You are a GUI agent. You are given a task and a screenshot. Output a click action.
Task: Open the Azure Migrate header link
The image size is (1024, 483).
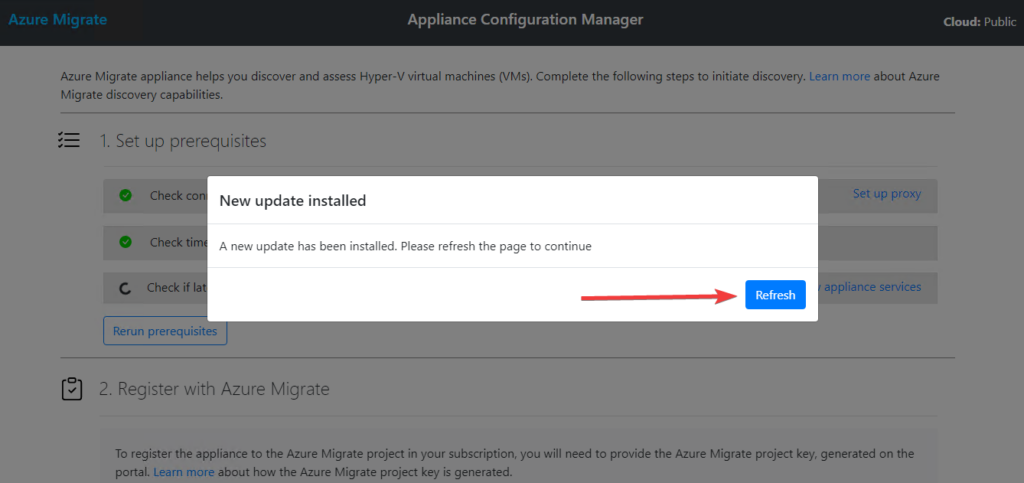57,20
